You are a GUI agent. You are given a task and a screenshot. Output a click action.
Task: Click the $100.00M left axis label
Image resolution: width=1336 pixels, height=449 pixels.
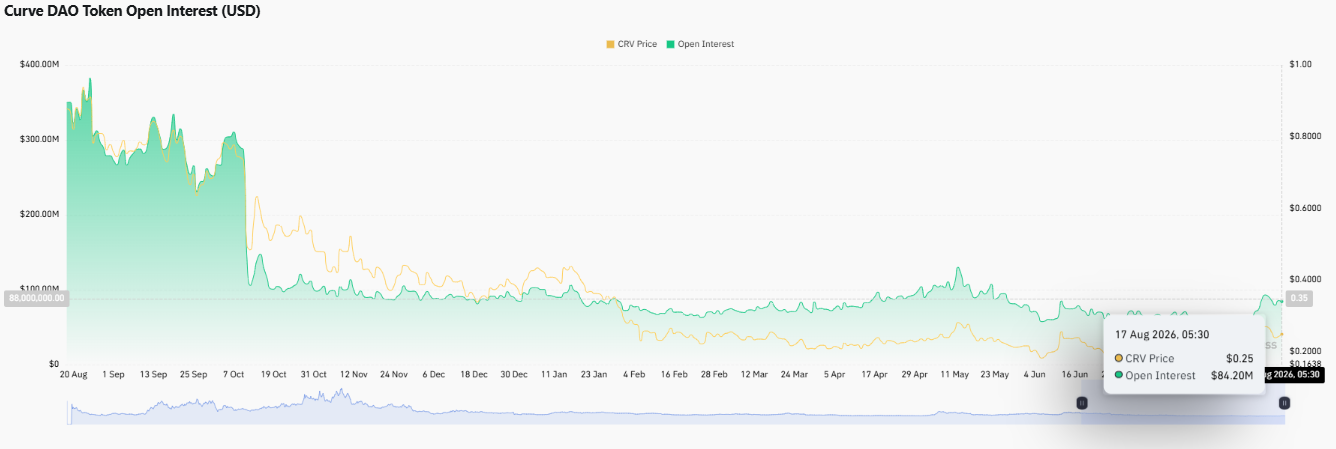tap(39, 288)
